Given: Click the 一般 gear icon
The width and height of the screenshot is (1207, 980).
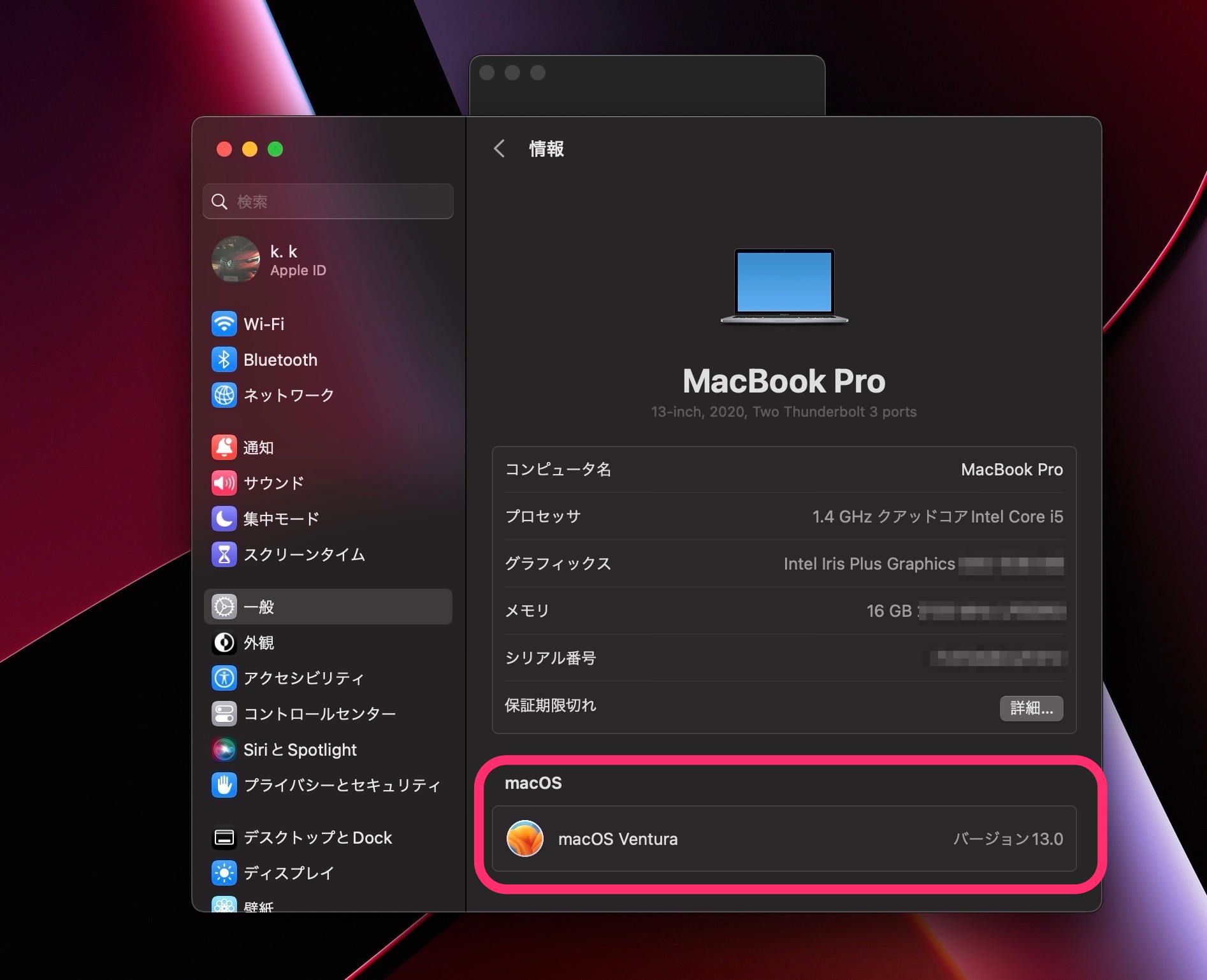Looking at the screenshot, I should tap(224, 607).
